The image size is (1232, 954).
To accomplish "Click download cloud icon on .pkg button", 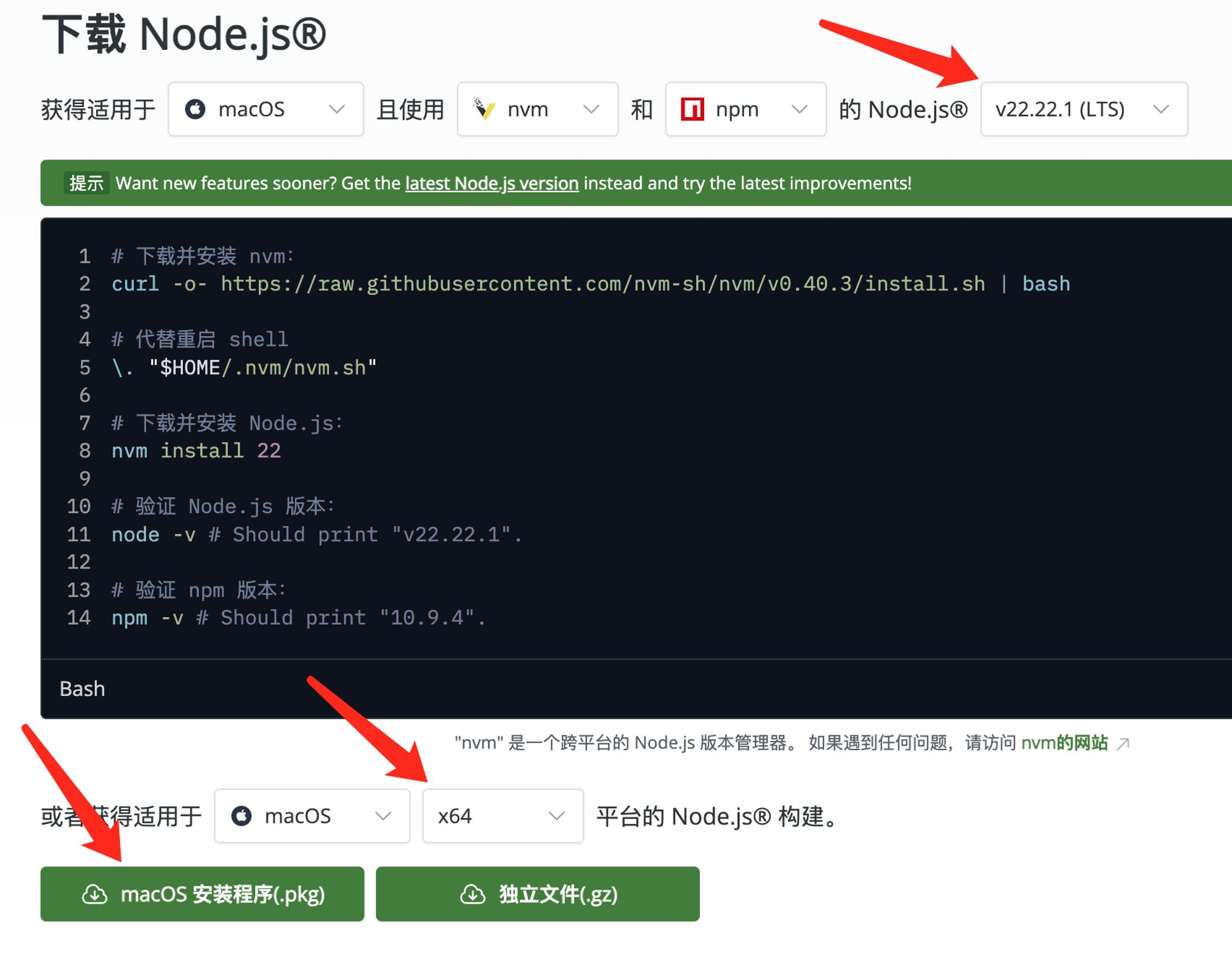I will click(94, 894).
